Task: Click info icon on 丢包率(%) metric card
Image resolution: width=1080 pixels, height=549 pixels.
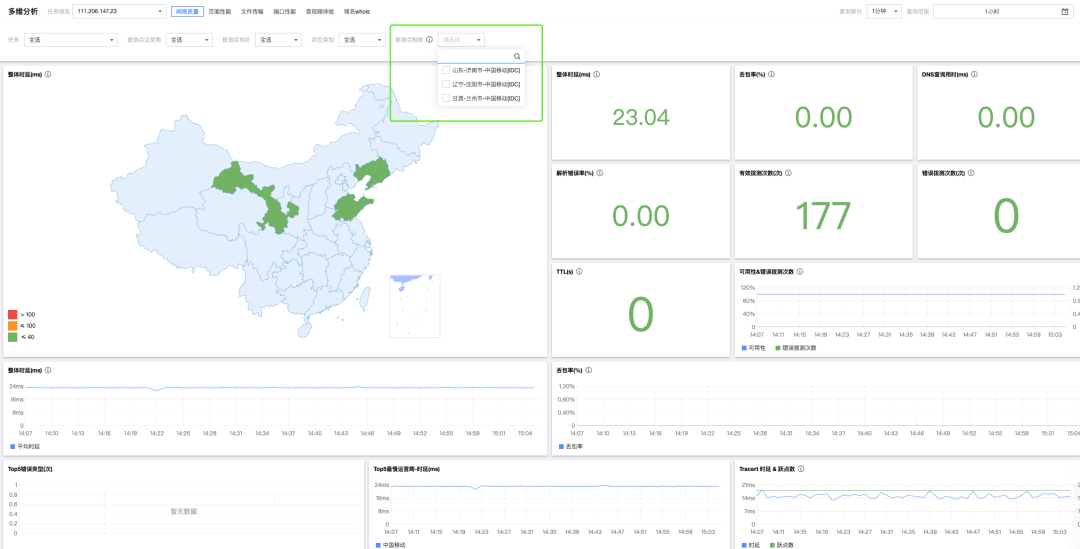Action: pos(771,74)
